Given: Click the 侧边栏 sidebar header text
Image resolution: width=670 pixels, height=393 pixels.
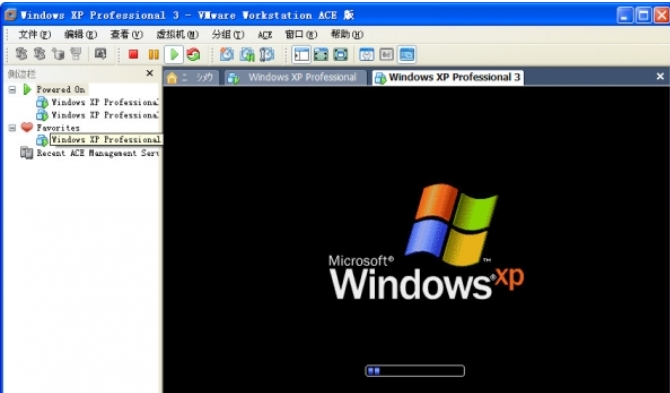Looking at the screenshot, I should (x=21, y=74).
